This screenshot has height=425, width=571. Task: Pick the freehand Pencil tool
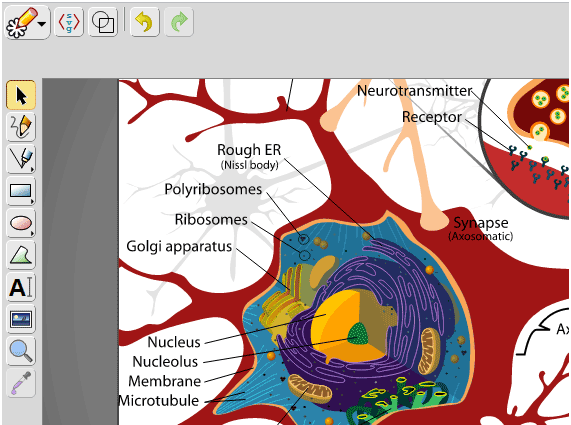click(21, 127)
